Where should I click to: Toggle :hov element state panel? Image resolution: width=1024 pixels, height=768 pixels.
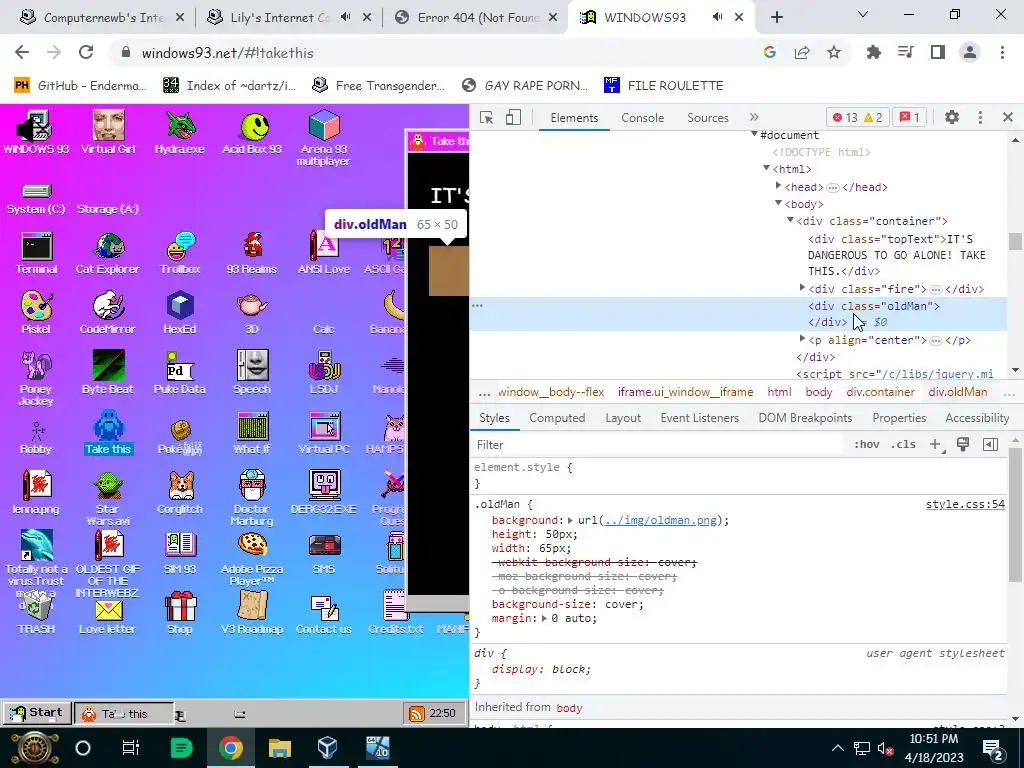[x=867, y=444]
